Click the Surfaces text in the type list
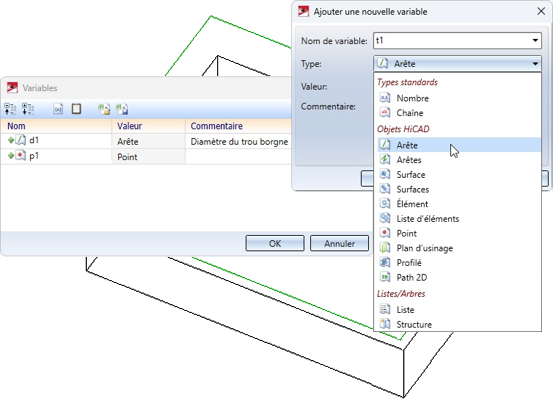Image resolution: width=553 pixels, height=400 pixels. 413,189
